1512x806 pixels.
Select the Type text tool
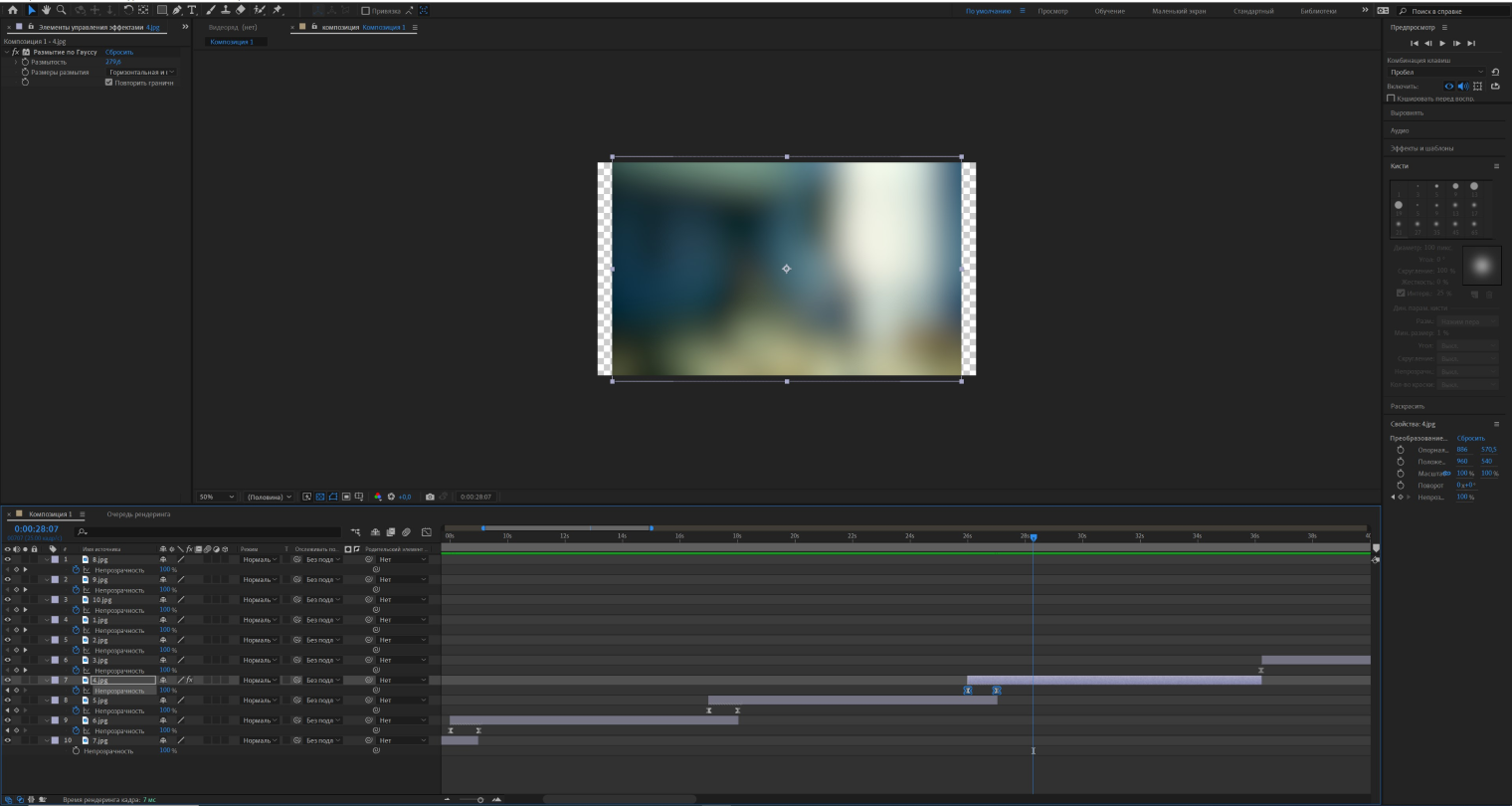(x=192, y=10)
